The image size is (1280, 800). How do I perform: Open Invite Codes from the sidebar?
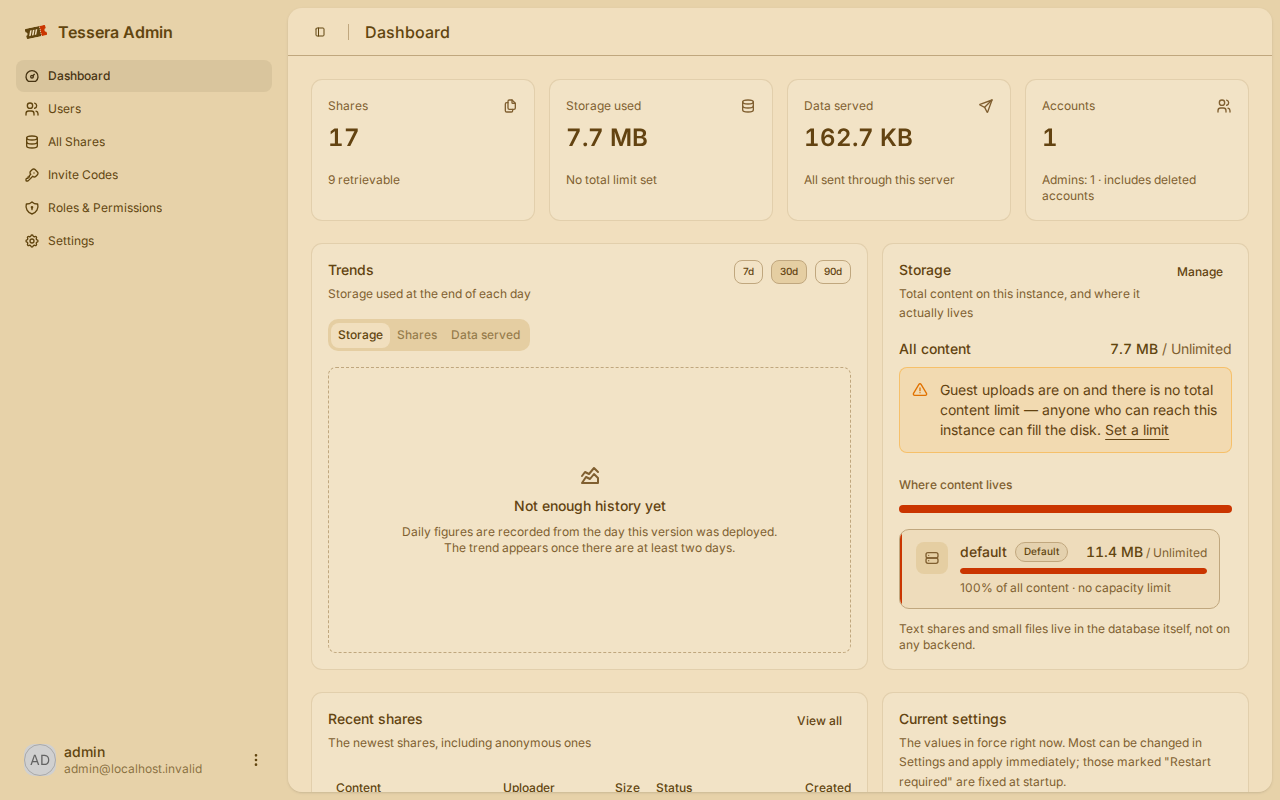(x=144, y=175)
